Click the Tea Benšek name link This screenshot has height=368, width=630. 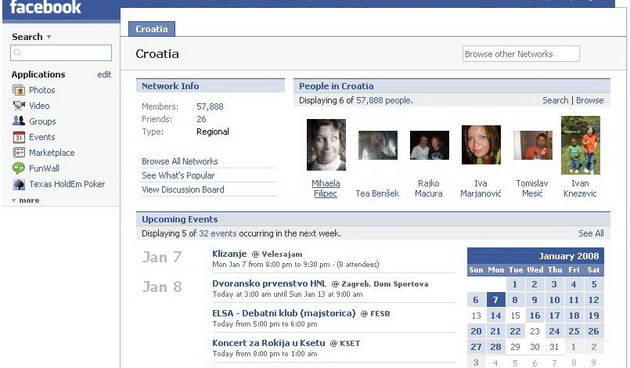[x=377, y=194]
